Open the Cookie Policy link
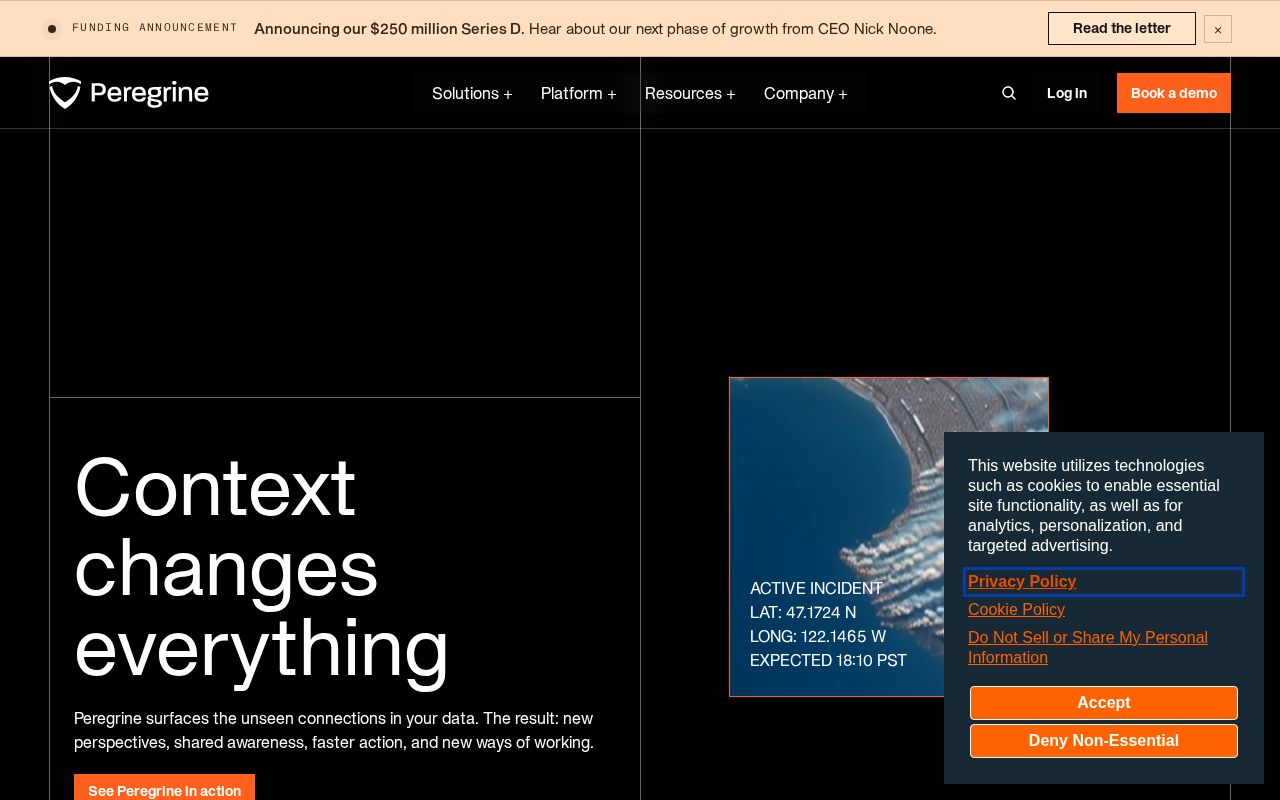Viewport: 1280px width, 800px height. 1016,609
